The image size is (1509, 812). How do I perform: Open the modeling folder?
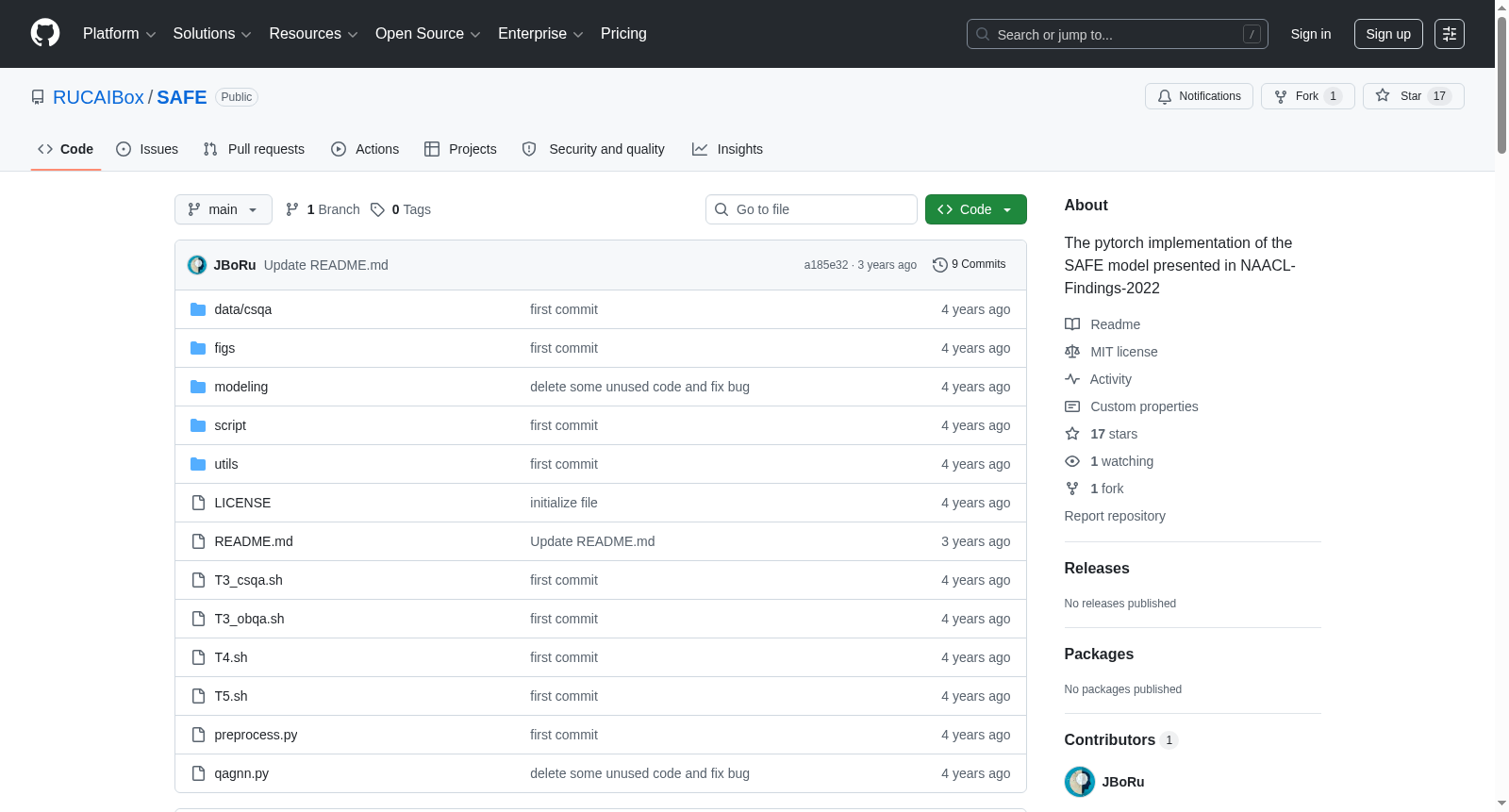tap(240, 387)
